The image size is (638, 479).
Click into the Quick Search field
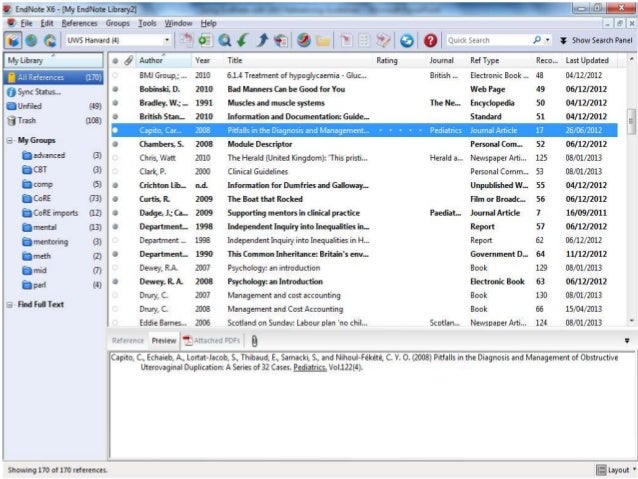tap(489, 40)
